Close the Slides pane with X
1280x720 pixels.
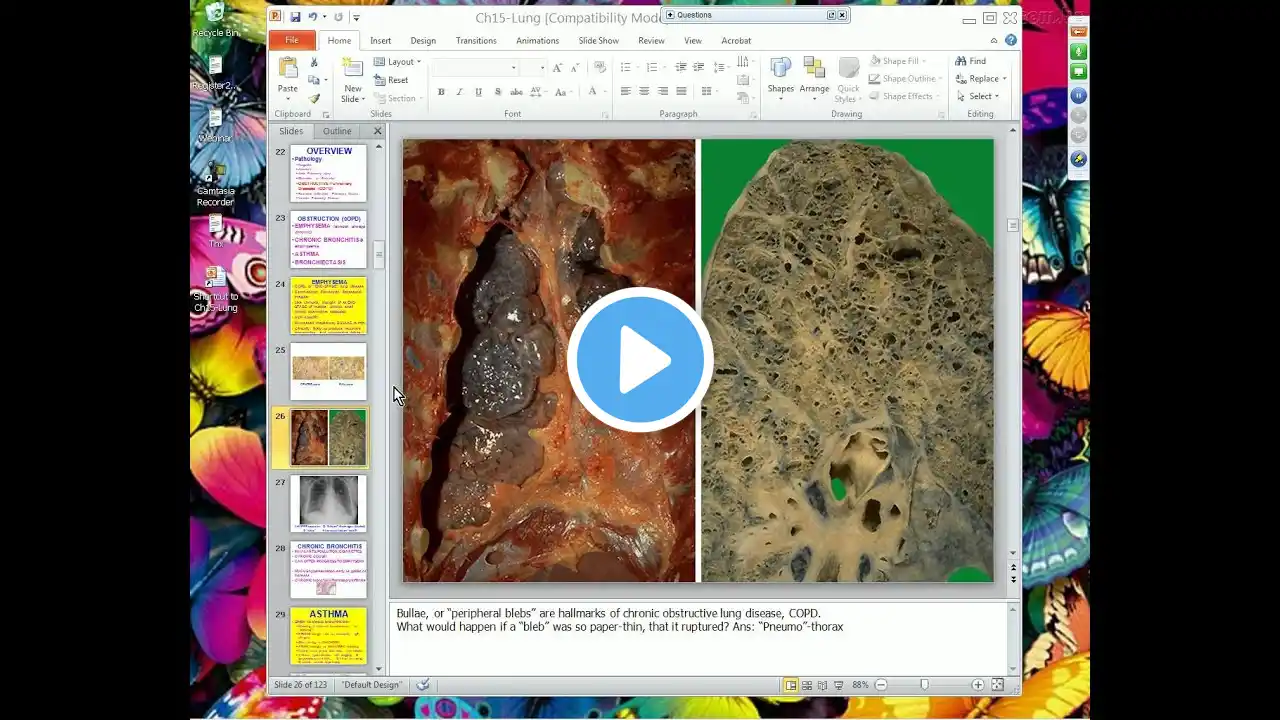pyautogui.click(x=378, y=131)
